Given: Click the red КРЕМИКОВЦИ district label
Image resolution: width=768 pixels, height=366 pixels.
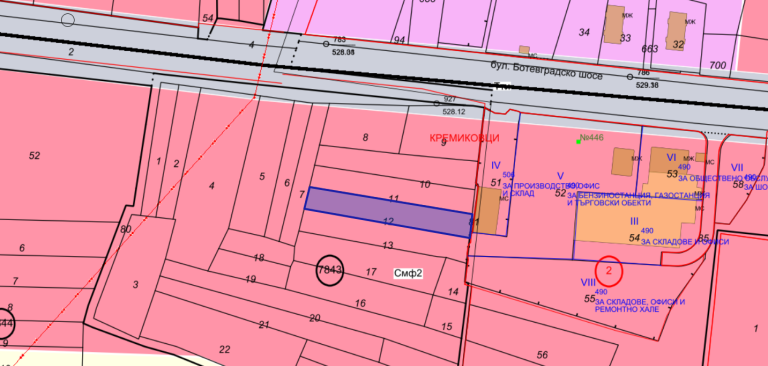Looking at the screenshot, I should click(464, 138).
